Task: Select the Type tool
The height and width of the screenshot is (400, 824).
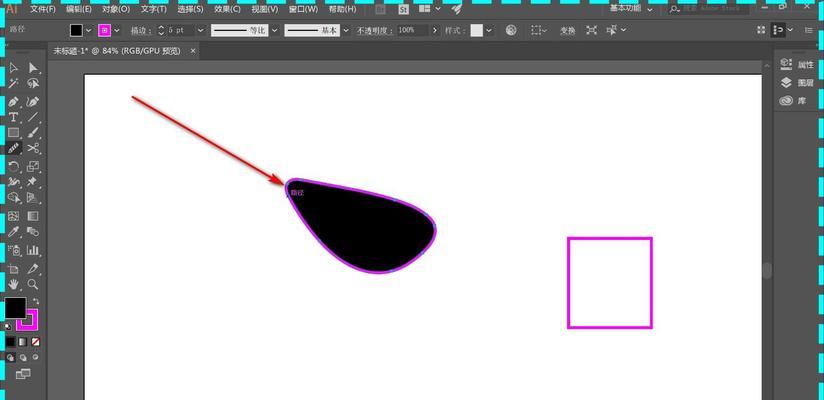Action: coord(14,117)
